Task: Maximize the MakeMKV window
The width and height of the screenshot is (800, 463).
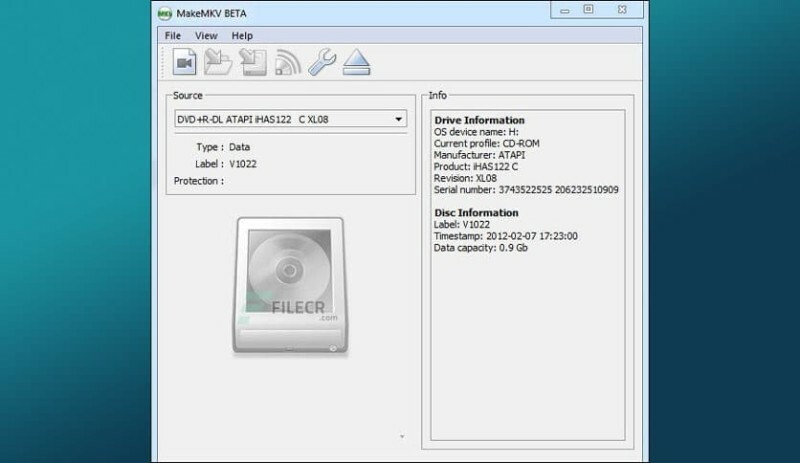Action: coord(589,9)
